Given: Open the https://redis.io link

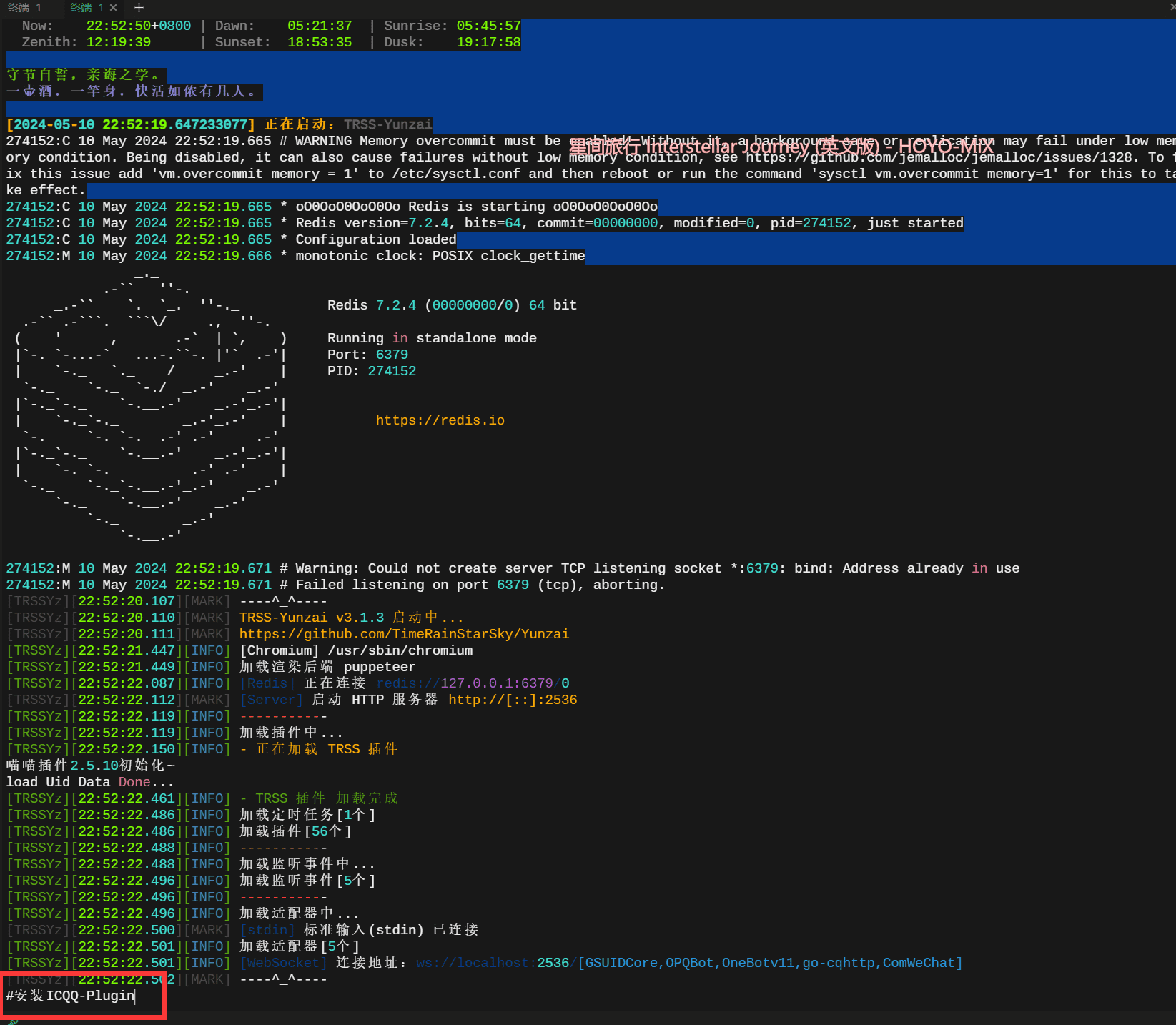Looking at the screenshot, I should (x=440, y=420).
